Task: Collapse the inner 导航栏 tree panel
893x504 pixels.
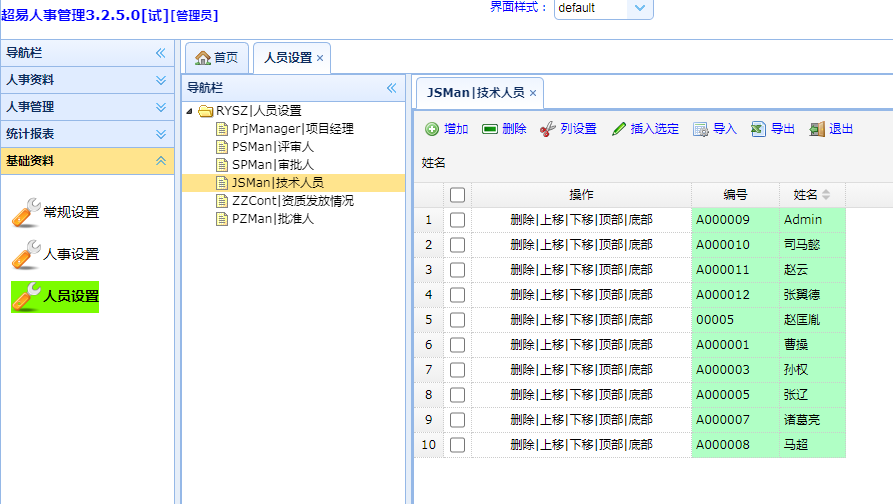Action: pyautogui.click(x=391, y=88)
